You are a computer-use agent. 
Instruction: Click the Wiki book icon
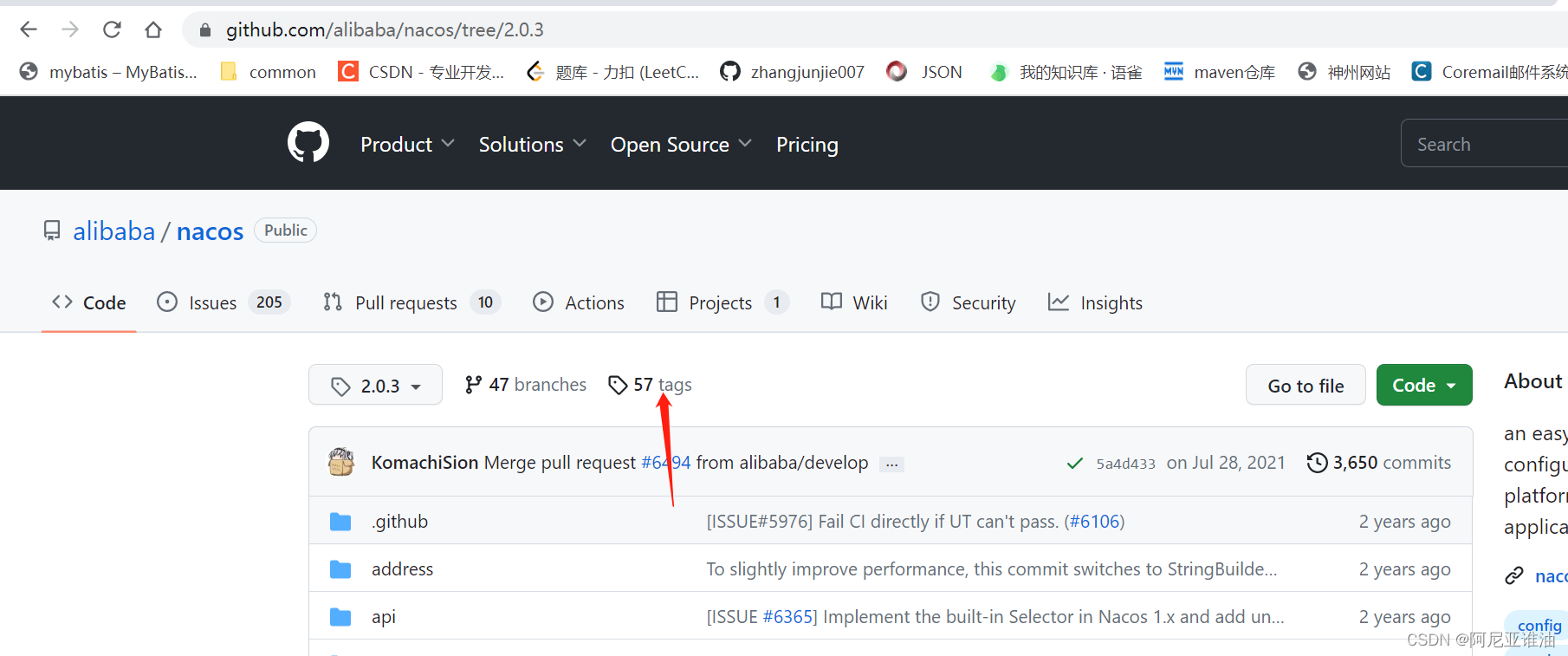[x=832, y=302]
